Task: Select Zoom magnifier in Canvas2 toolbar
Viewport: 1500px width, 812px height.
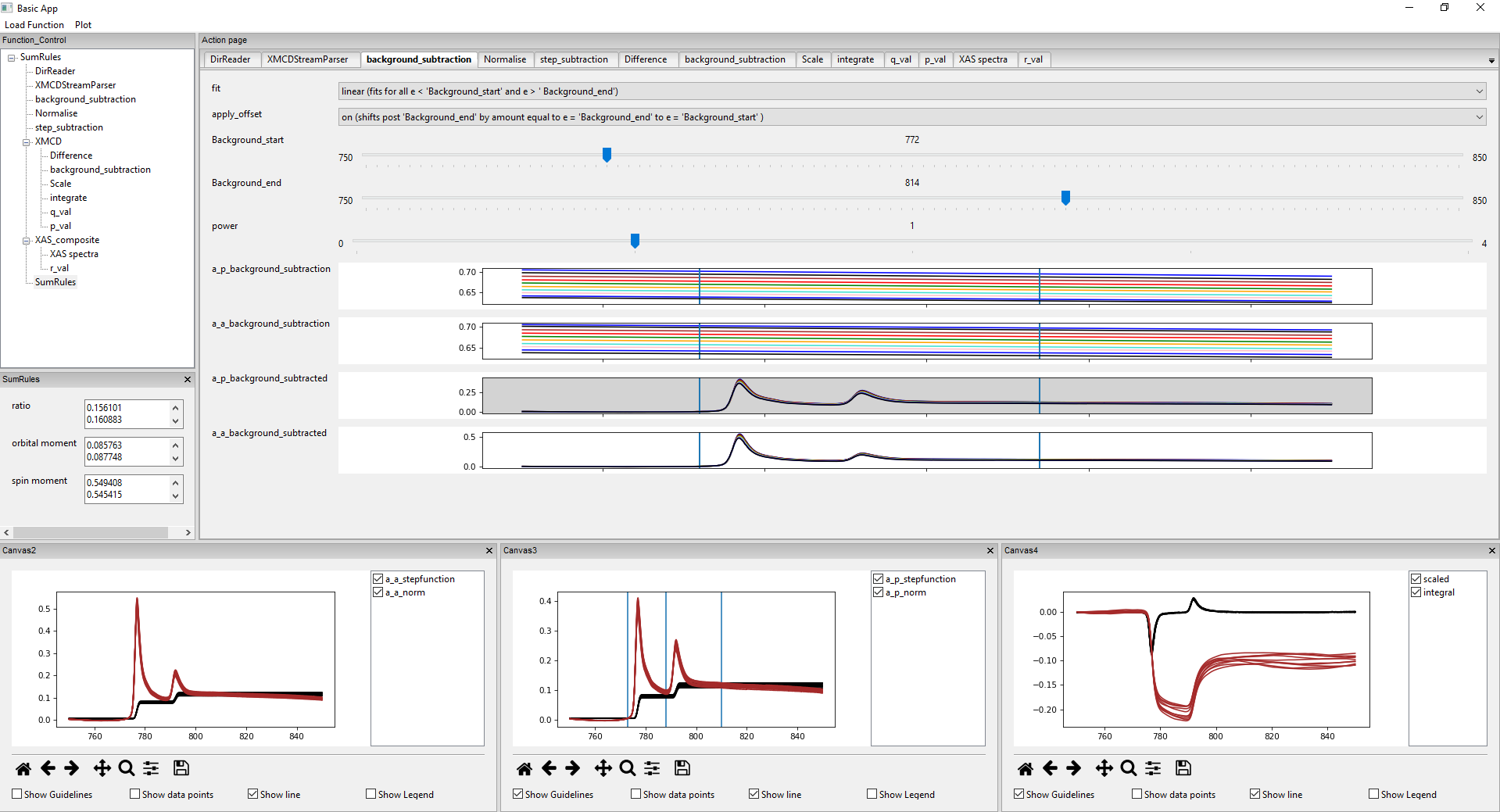Action: tap(127, 768)
